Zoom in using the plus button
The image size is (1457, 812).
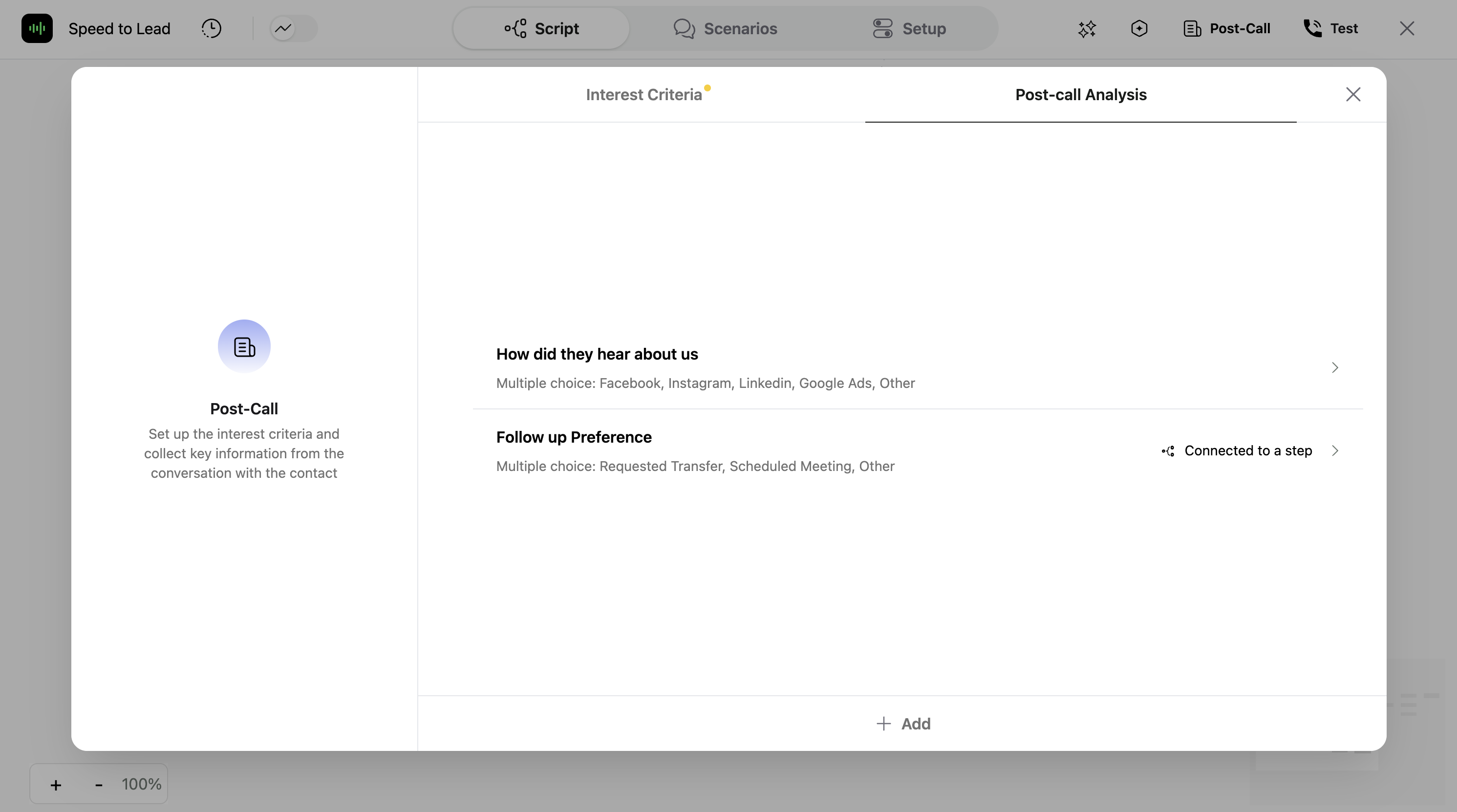click(x=55, y=784)
